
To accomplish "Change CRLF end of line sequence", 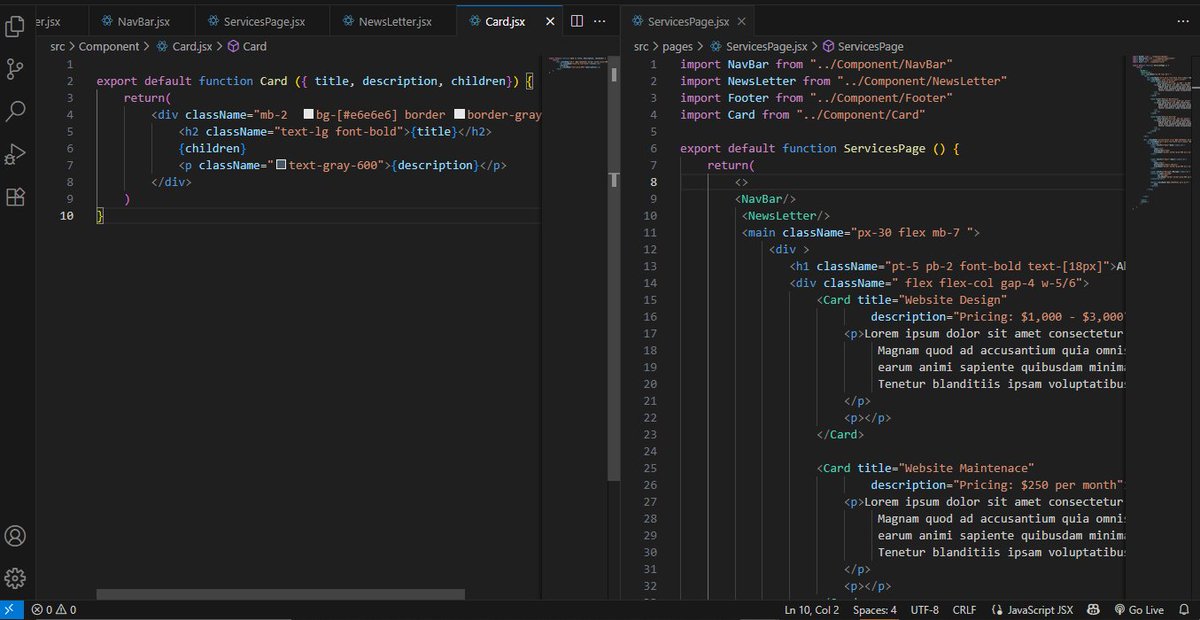I will point(965,609).
